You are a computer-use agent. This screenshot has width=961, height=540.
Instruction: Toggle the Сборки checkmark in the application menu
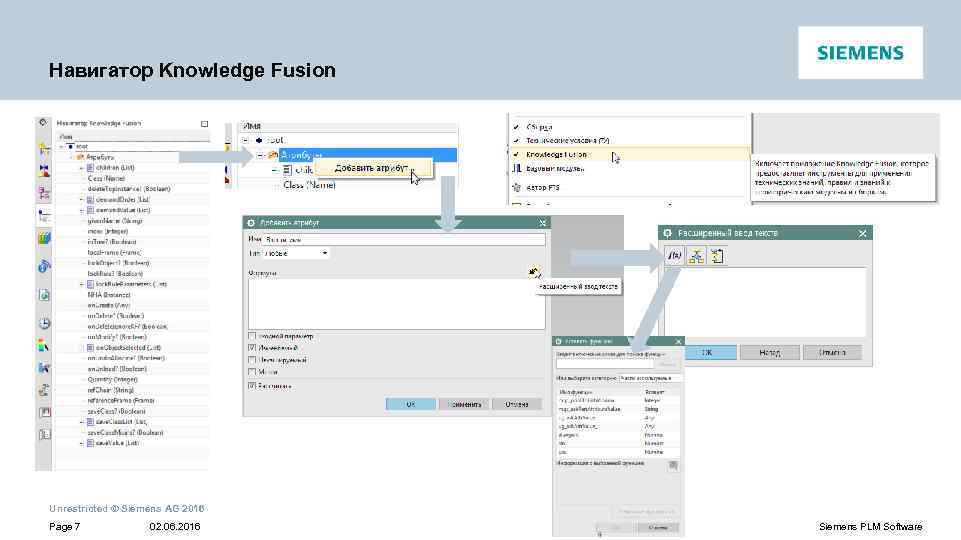516,127
